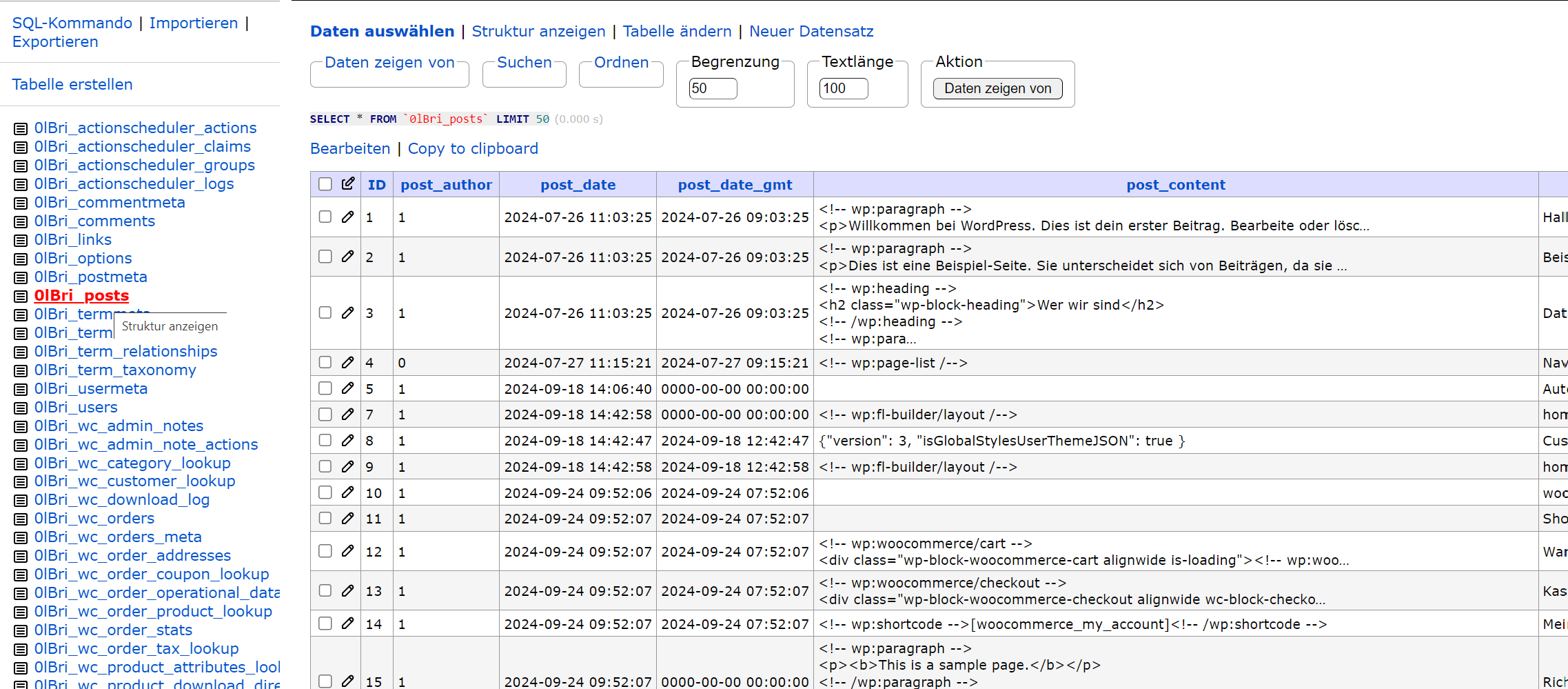The image size is (1568, 689).
Task: Click inside the Begrenzung input field
Action: pos(712,88)
